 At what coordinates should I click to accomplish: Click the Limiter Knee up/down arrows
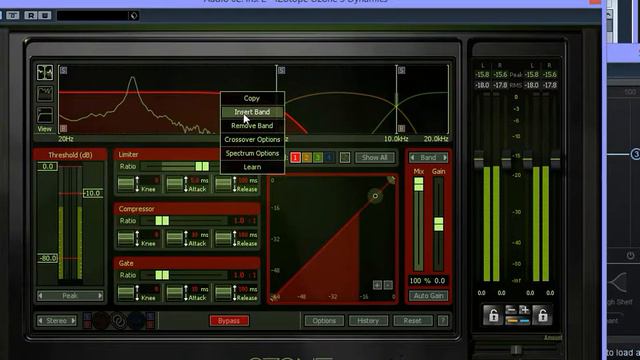(138, 184)
